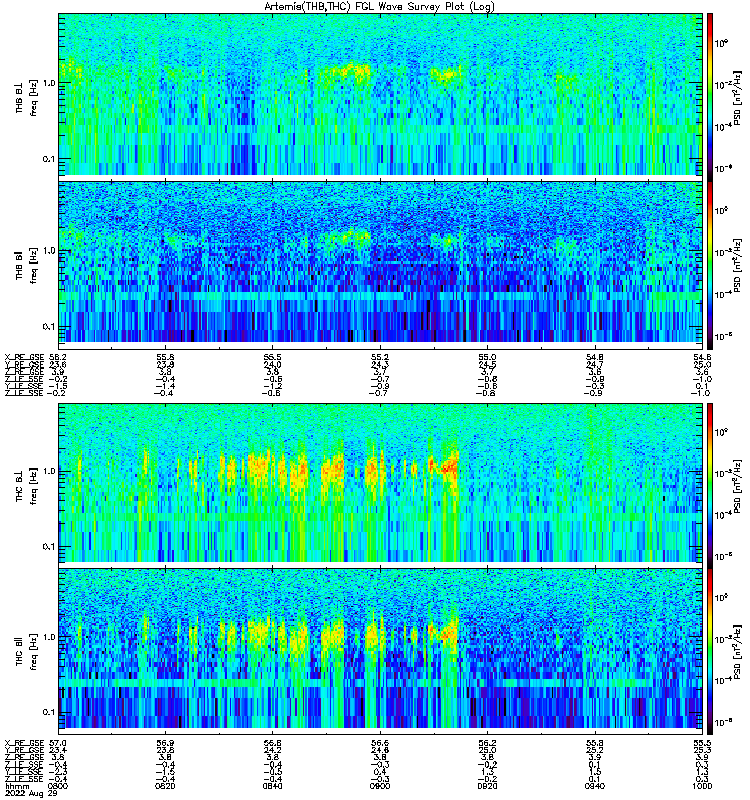Click 'X_RE_GSE' label under the THC panels
This screenshot has width=750, height=800.
(24, 743)
